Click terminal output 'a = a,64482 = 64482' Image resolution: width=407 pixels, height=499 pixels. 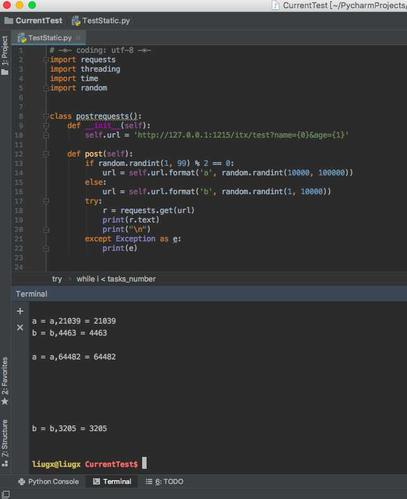(x=74, y=357)
